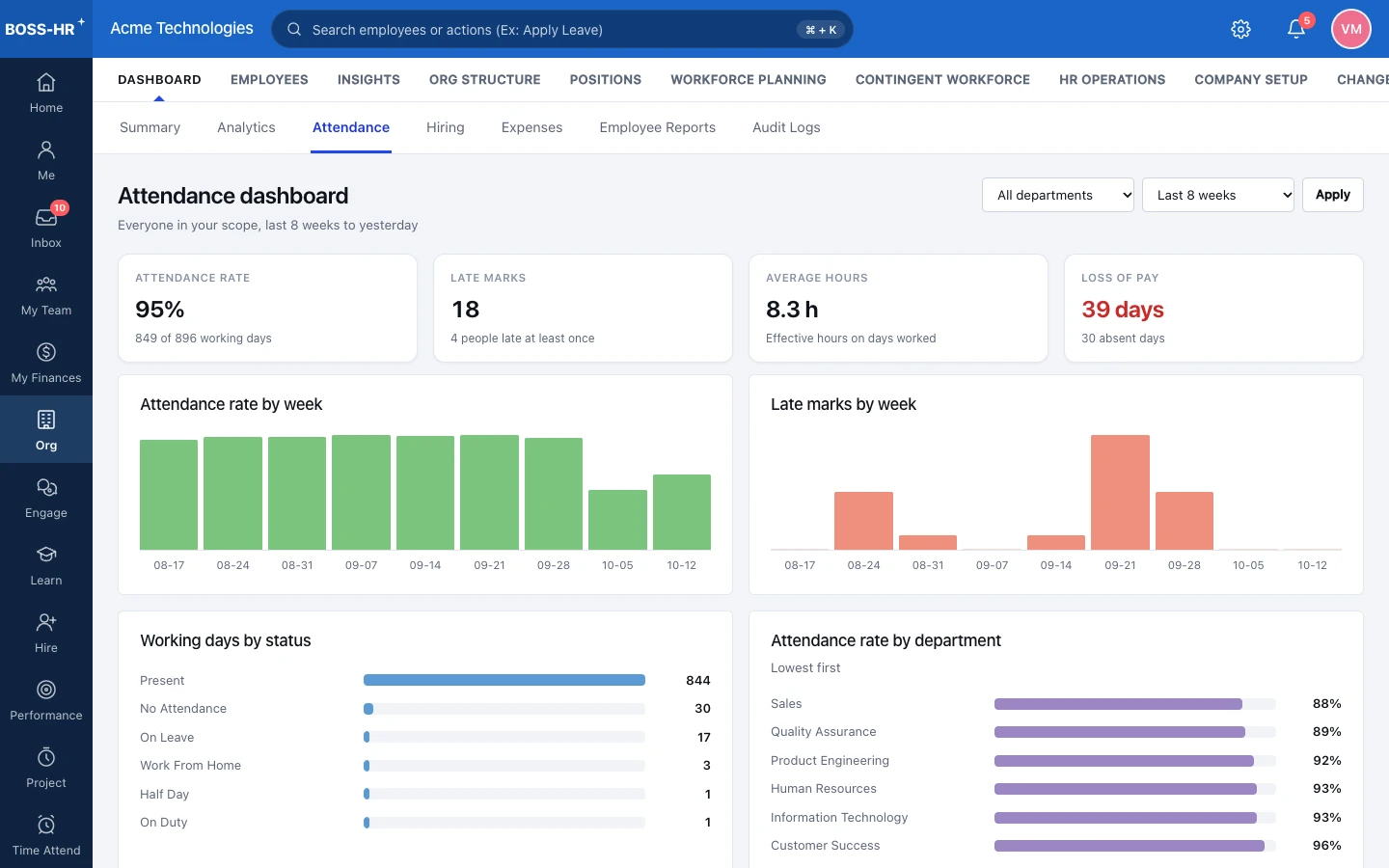Viewport: 1389px width, 868px height.
Task: Open the Time Attend alarm icon
Action: [46, 826]
